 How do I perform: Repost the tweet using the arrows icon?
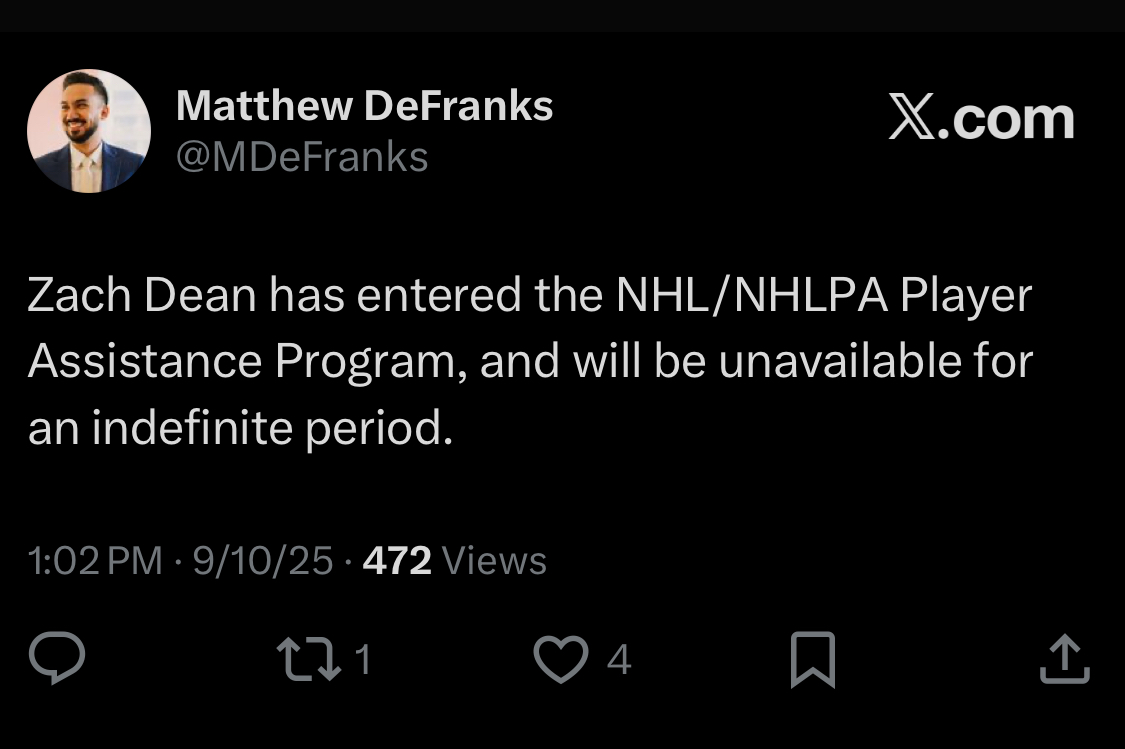coord(309,659)
